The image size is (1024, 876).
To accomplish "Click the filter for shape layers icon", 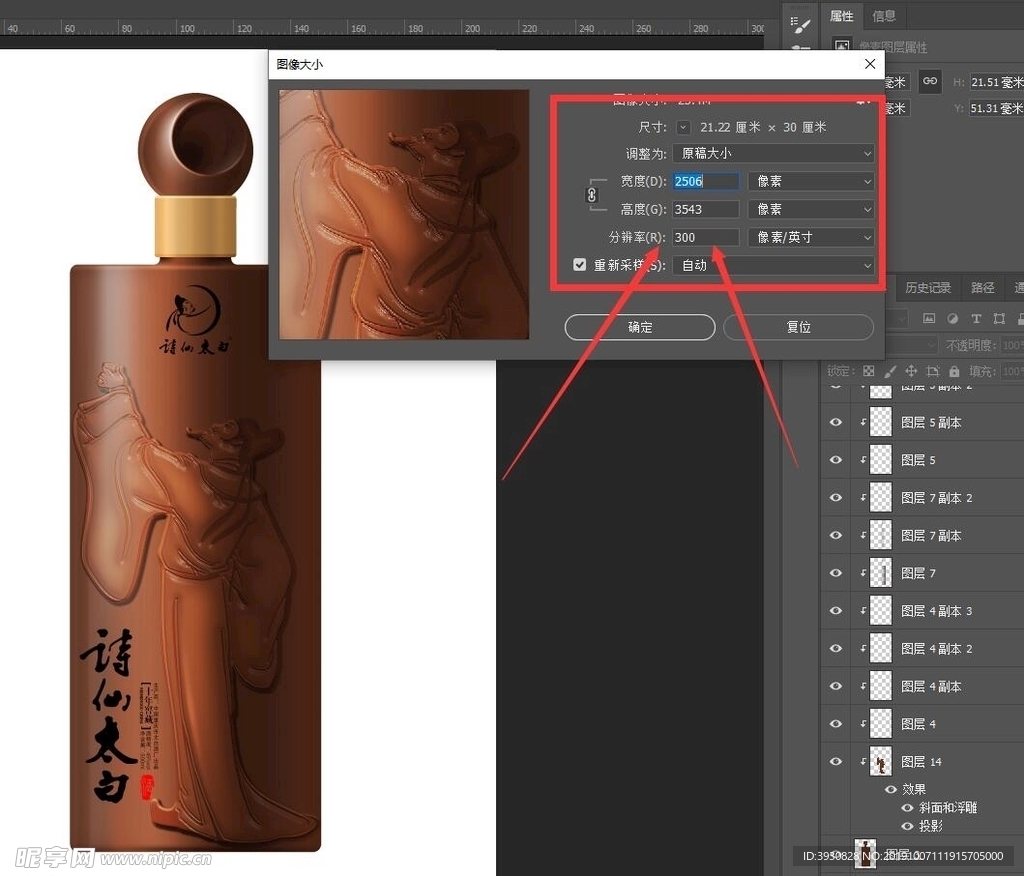I will click(1000, 318).
